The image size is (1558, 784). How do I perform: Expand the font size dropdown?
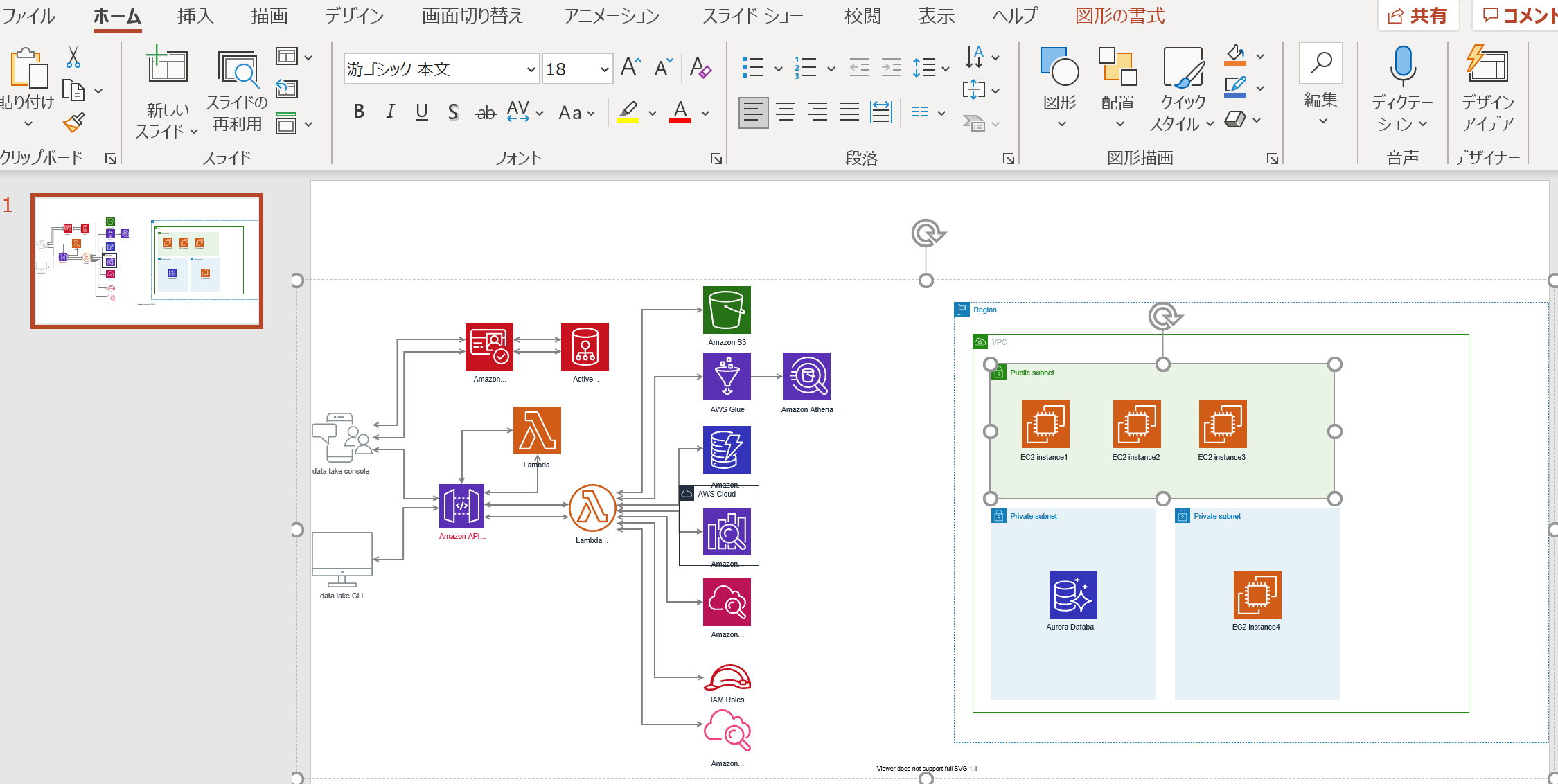click(x=604, y=69)
